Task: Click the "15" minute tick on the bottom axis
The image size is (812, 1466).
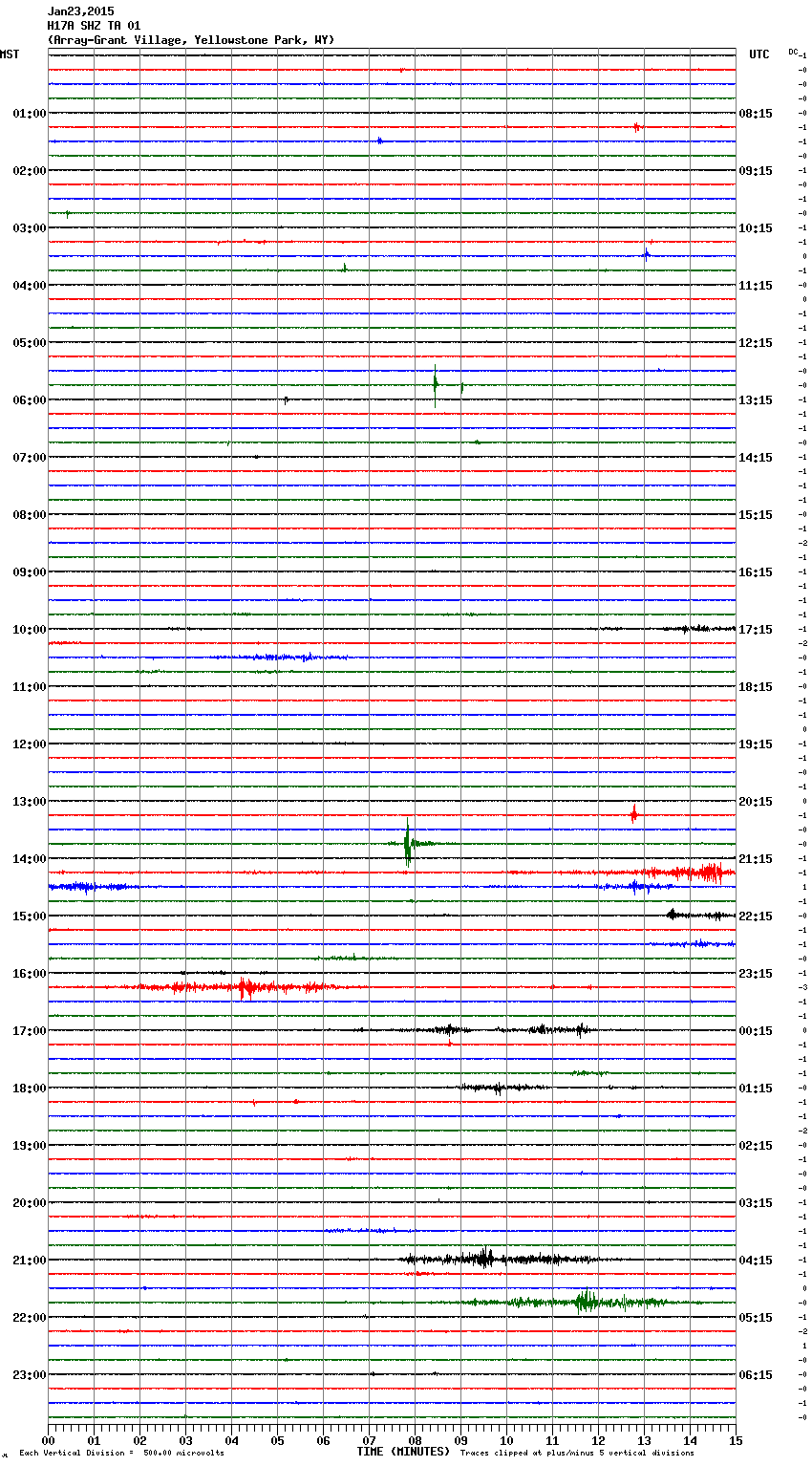Action: [736, 1441]
